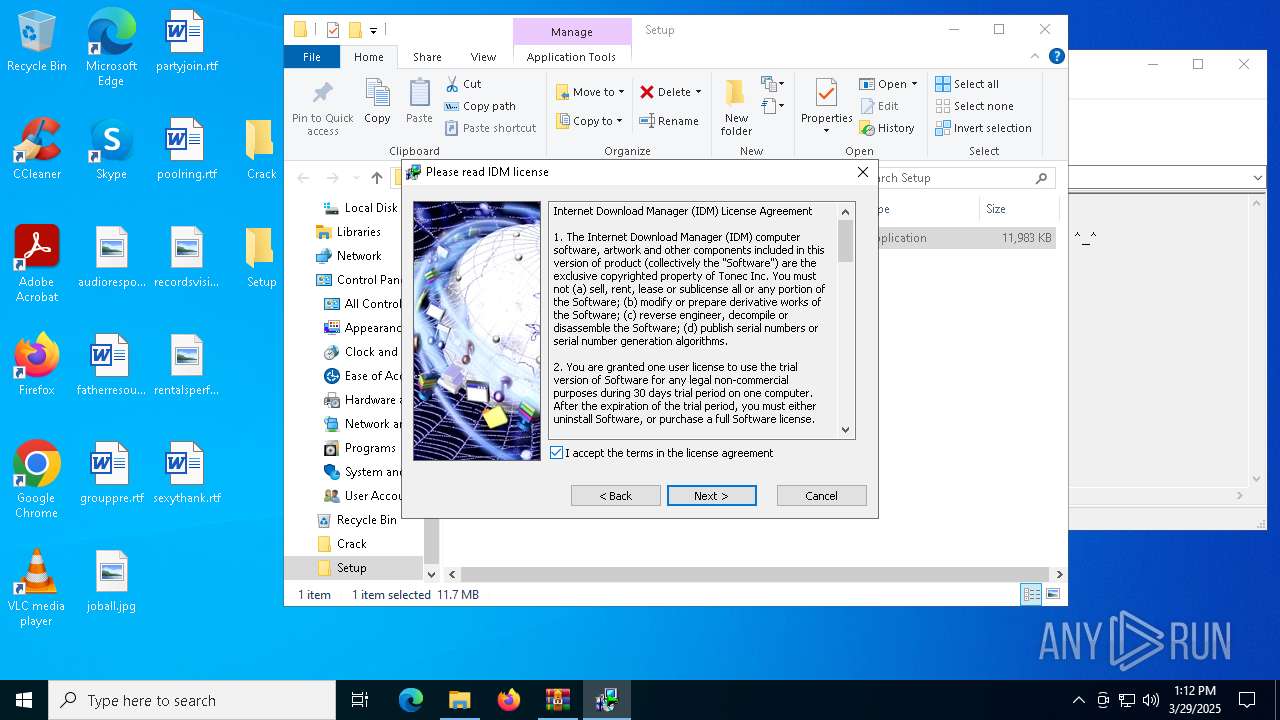The image size is (1280, 720).
Task: Select CCleaner desktop shortcut
Action: (x=37, y=149)
